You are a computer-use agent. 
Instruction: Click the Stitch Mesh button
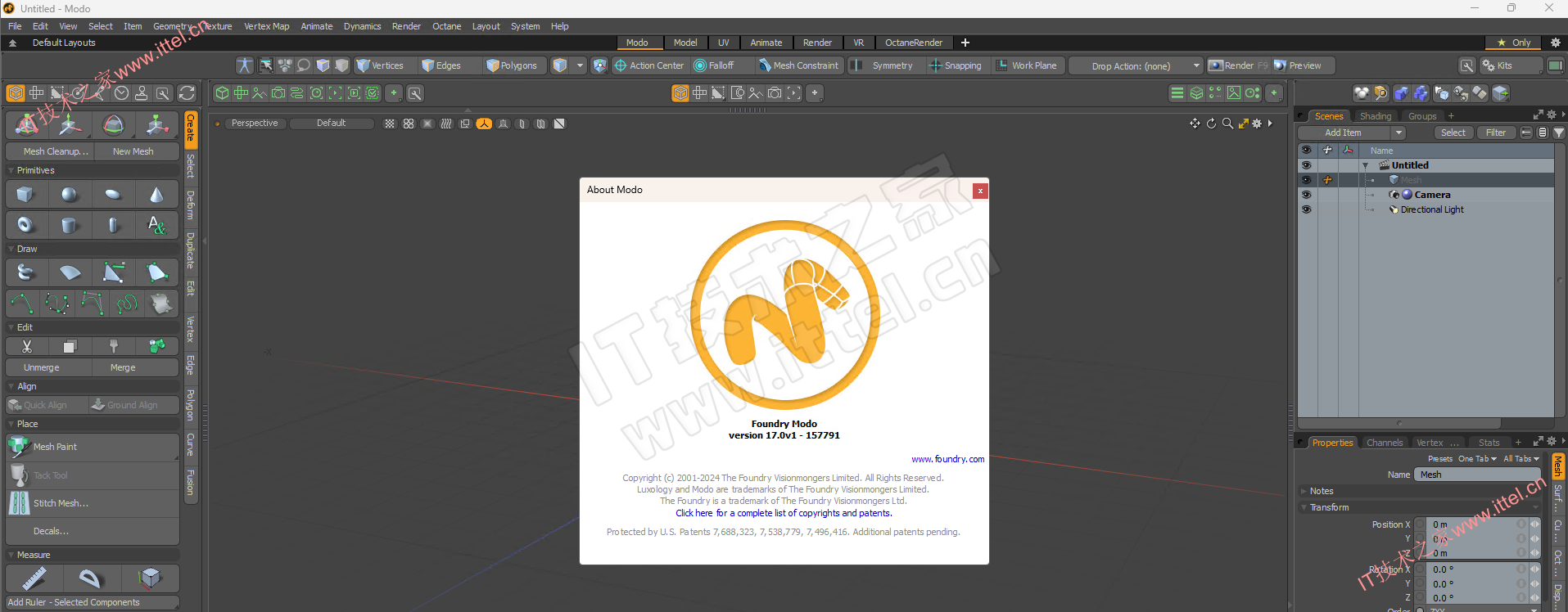click(x=93, y=503)
